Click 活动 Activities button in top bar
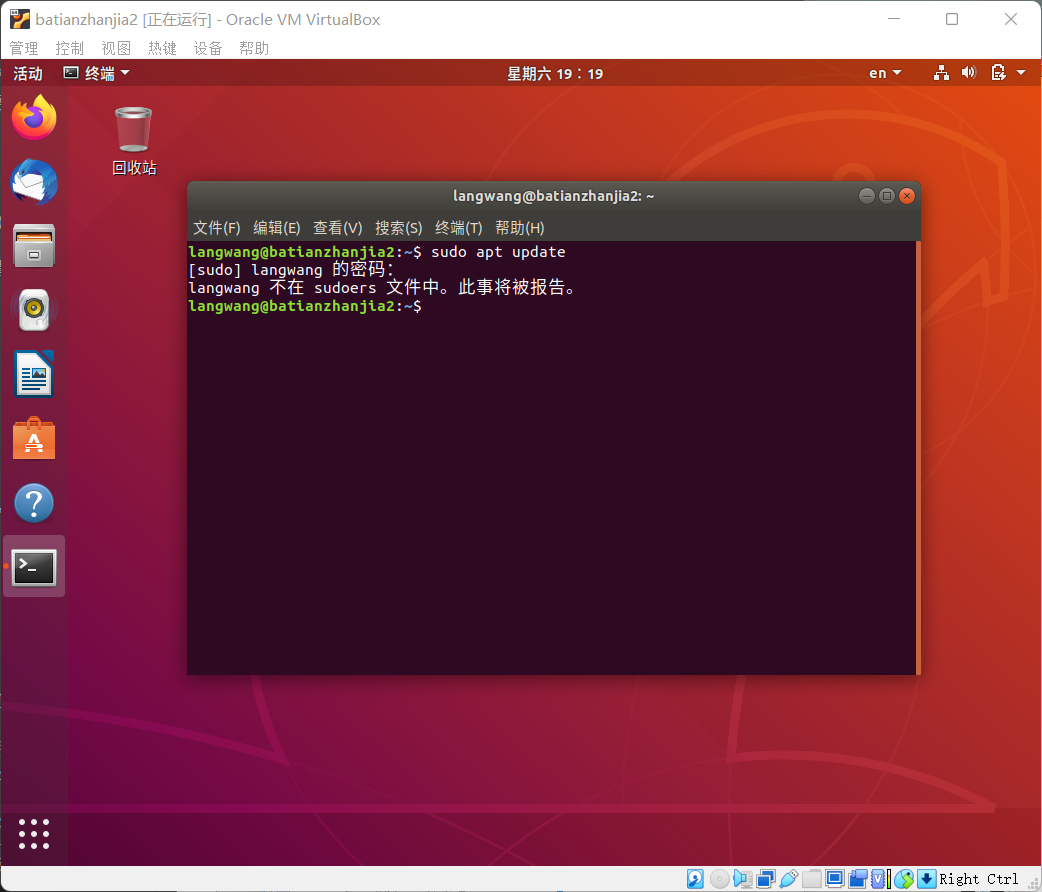1042x892 pixels. 28,73
